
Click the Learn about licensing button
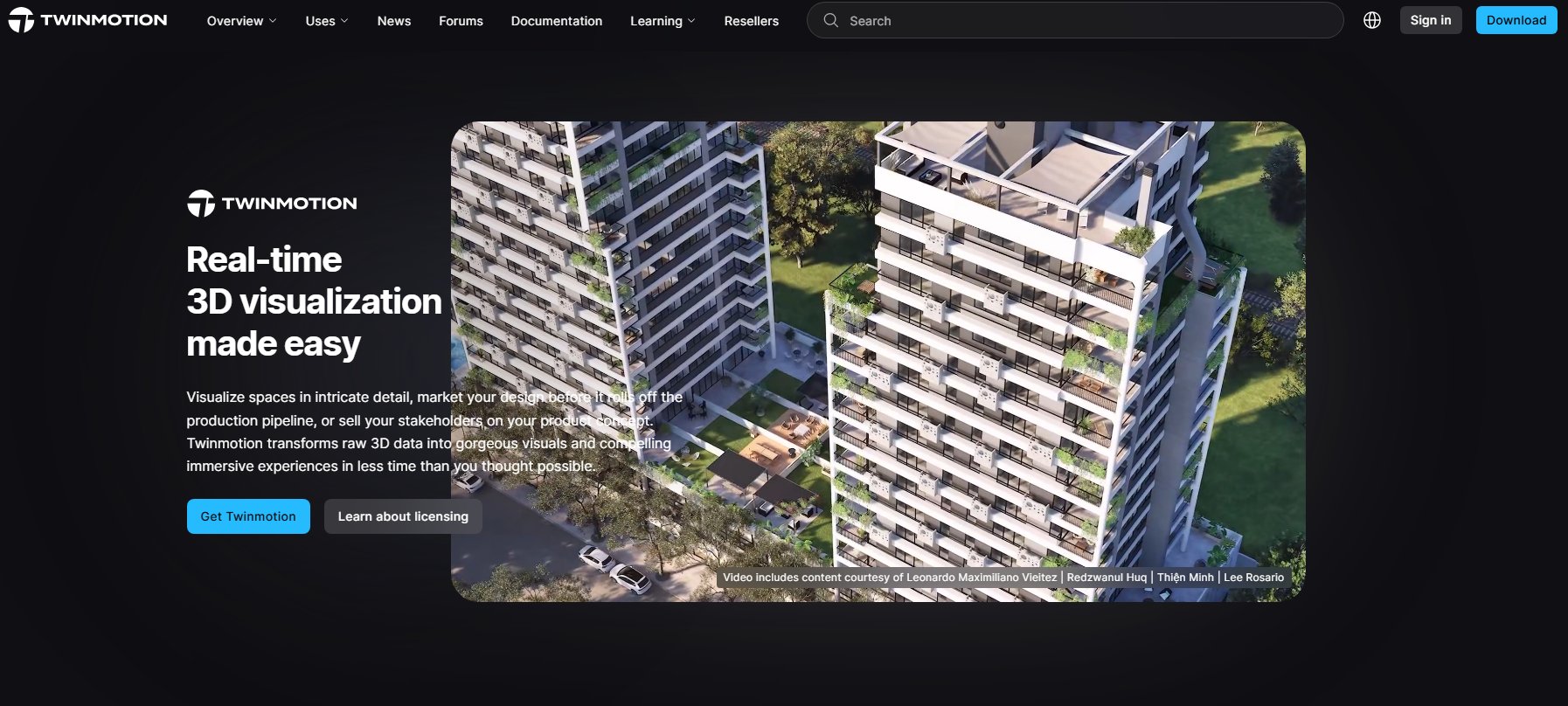point(403,516)
